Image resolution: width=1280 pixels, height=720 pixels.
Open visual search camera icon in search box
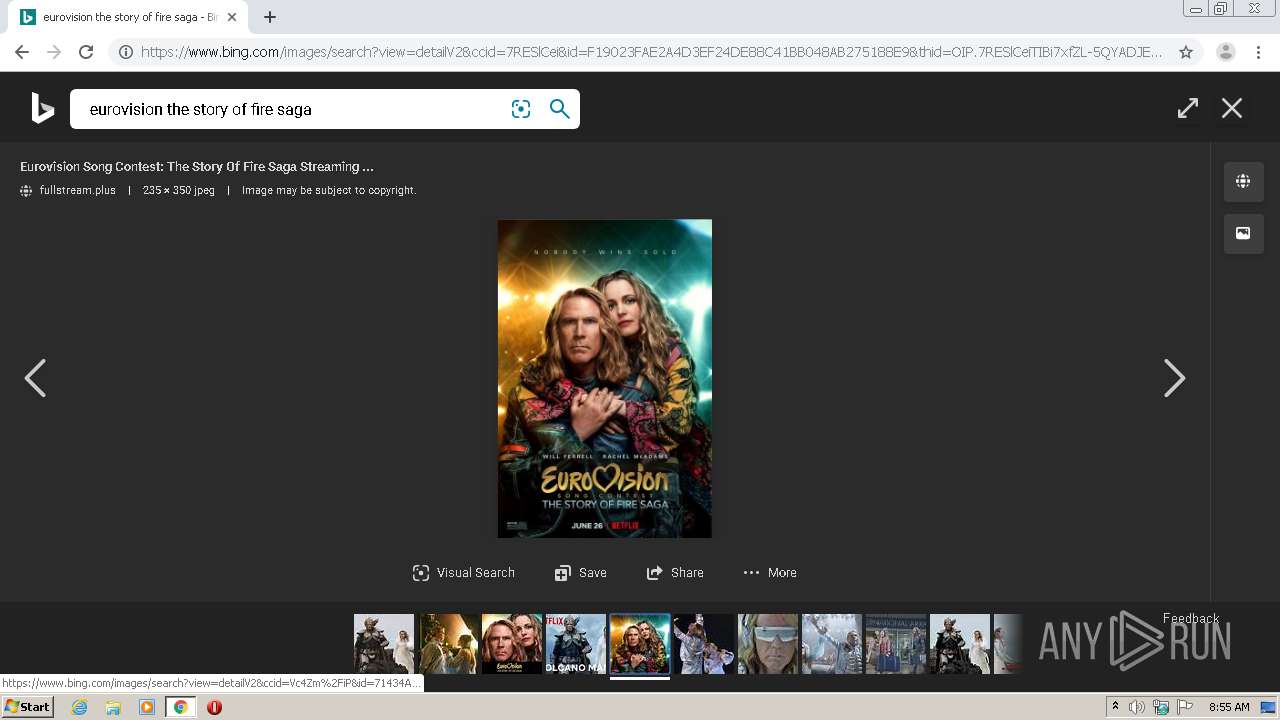[x=521, y=109]
